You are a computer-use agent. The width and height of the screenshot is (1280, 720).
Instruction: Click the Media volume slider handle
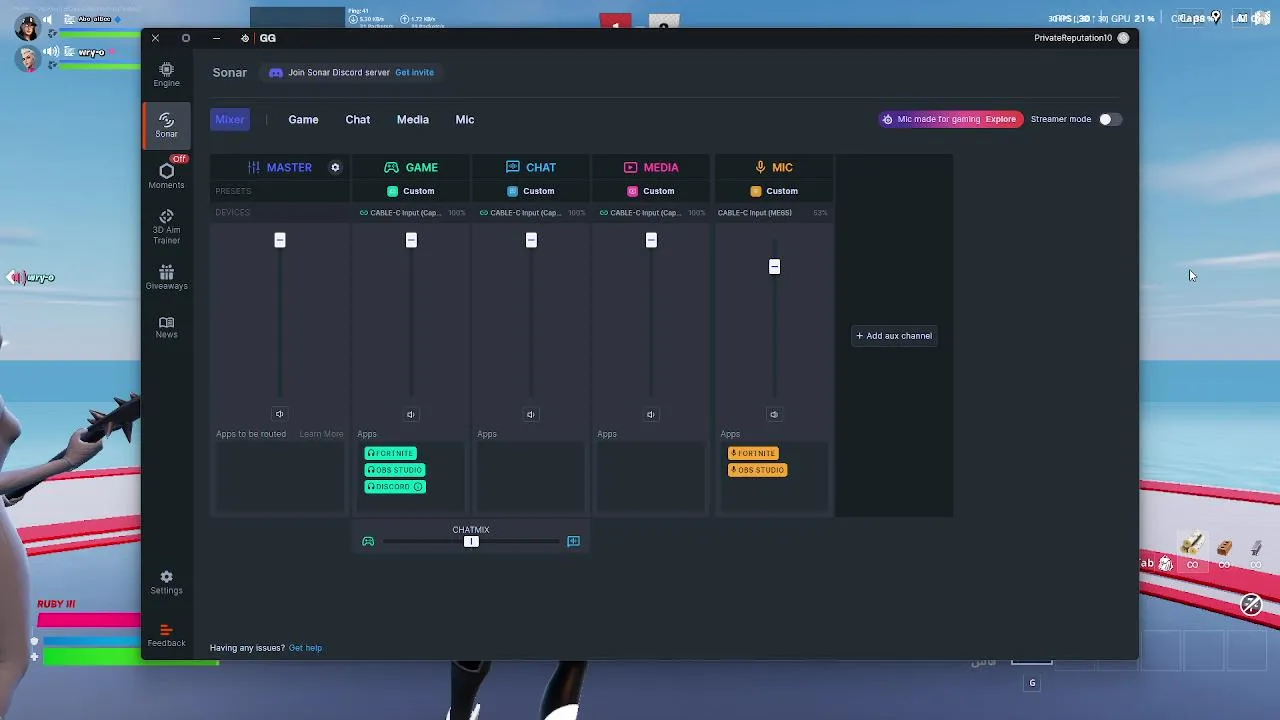651,240
